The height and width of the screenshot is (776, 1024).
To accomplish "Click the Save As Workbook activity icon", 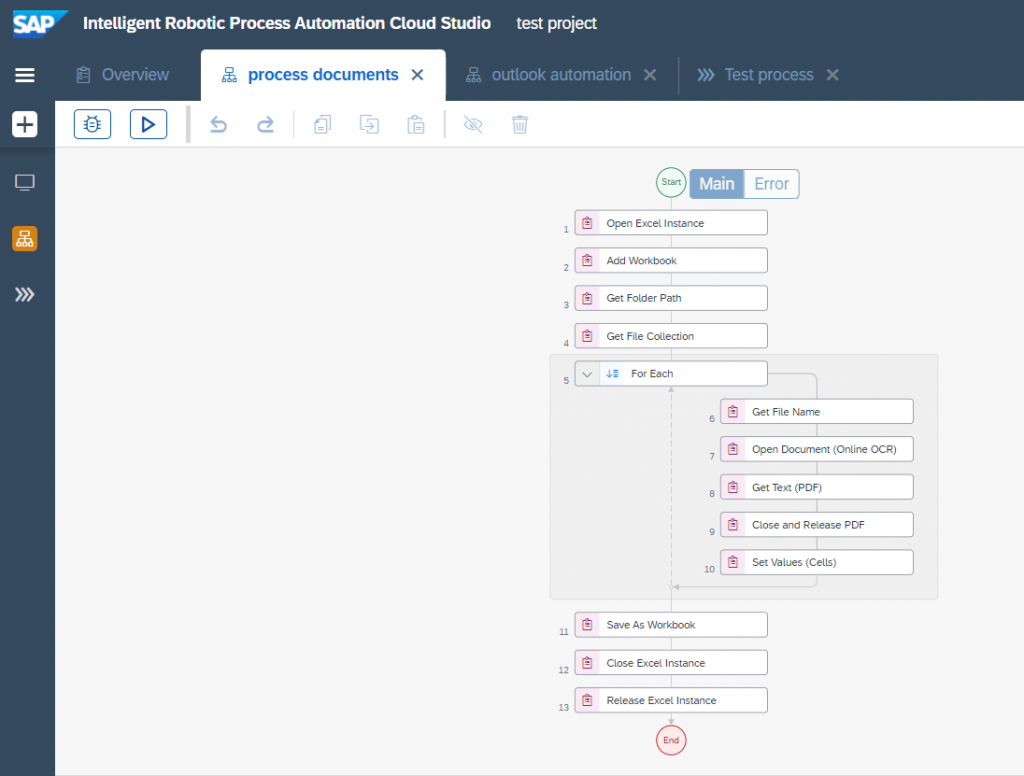I will click(587, 625).
